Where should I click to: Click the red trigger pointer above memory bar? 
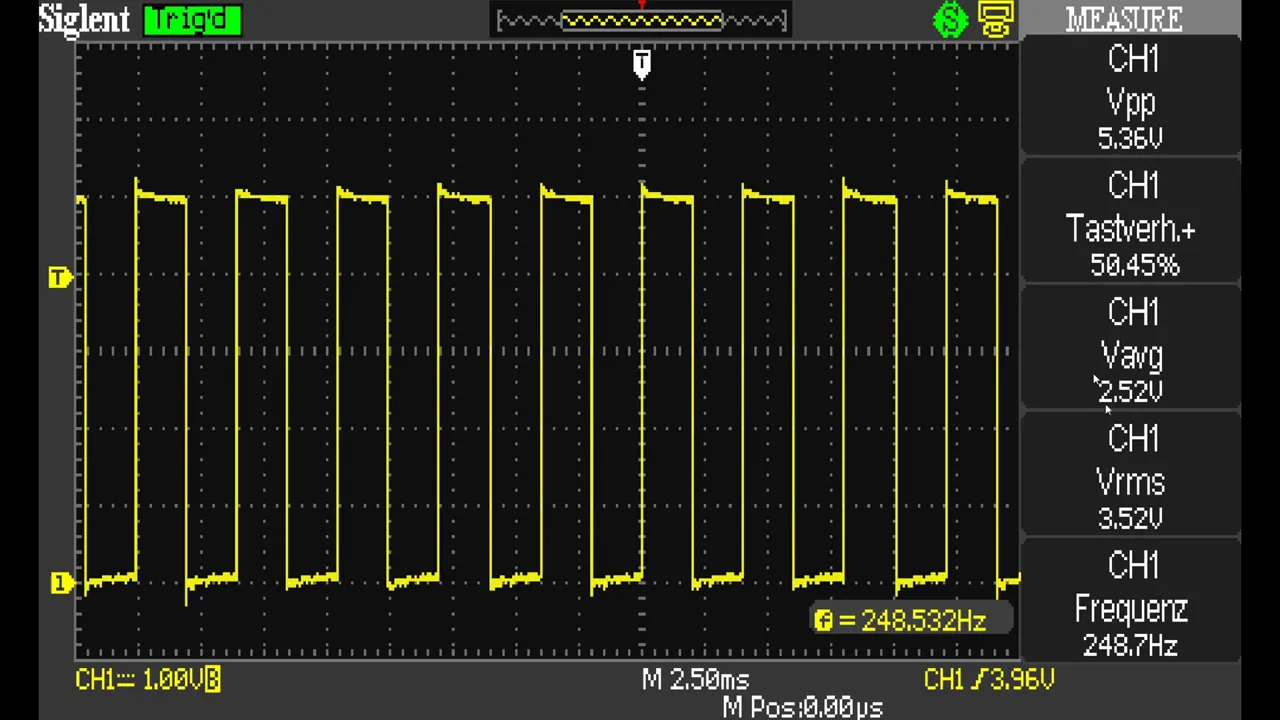tap(642, 5)
